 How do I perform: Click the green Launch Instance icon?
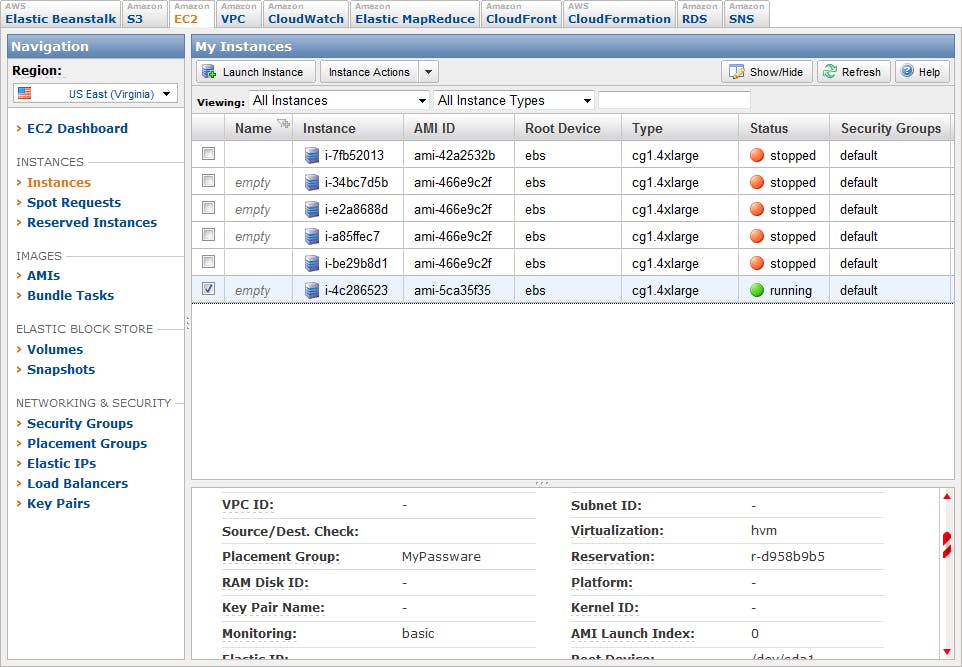point(207,71)
